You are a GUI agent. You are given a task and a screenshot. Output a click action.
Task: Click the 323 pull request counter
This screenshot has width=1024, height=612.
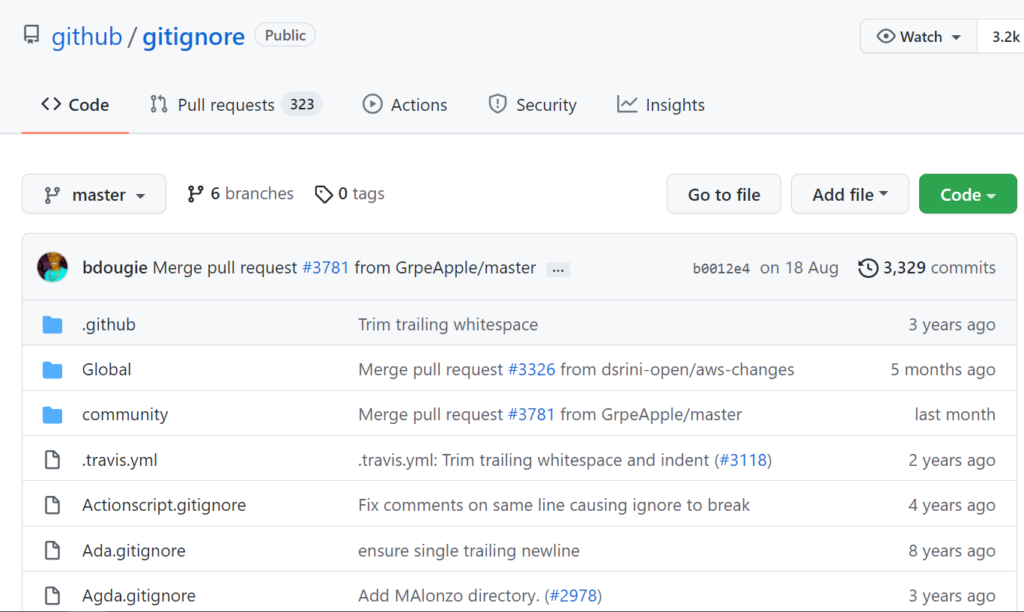(x=302, y=105)
